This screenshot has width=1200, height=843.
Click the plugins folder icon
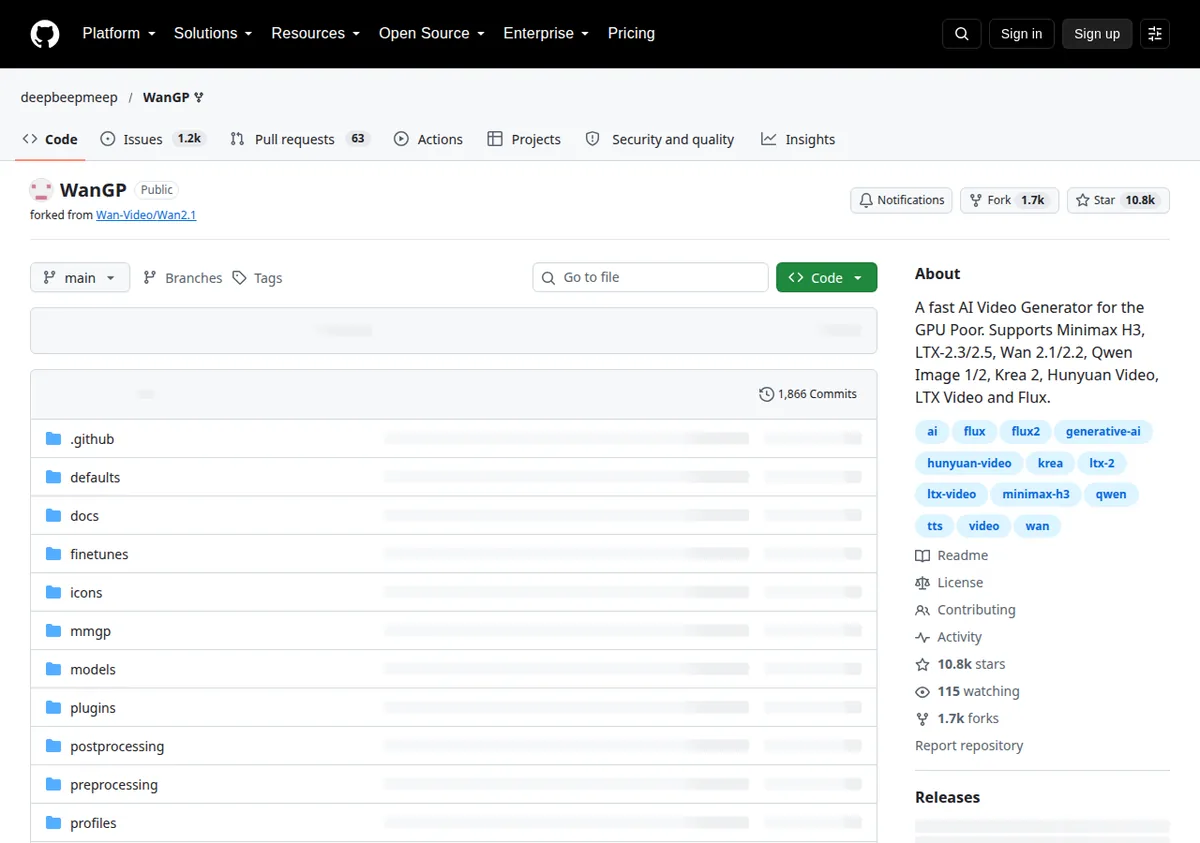coord(54,708)
